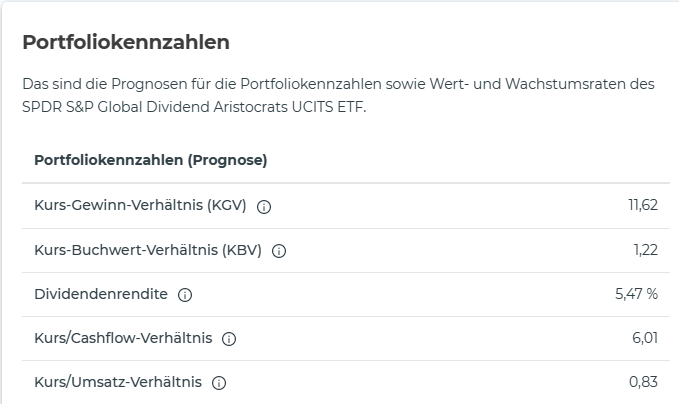Open the Kurs/Umsatz-Verhältnis info icon
The width and height of the screenshot is (679, 404).
tap(219, 383)
